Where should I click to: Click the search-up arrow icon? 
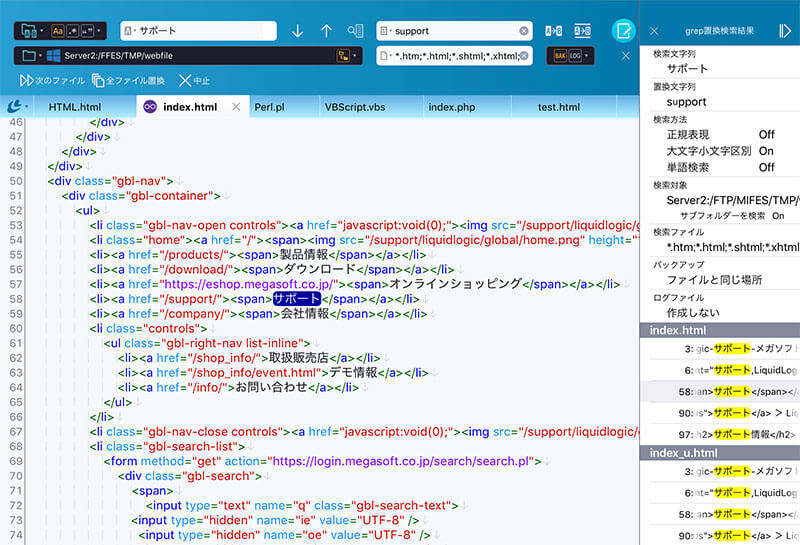point(326,31)
